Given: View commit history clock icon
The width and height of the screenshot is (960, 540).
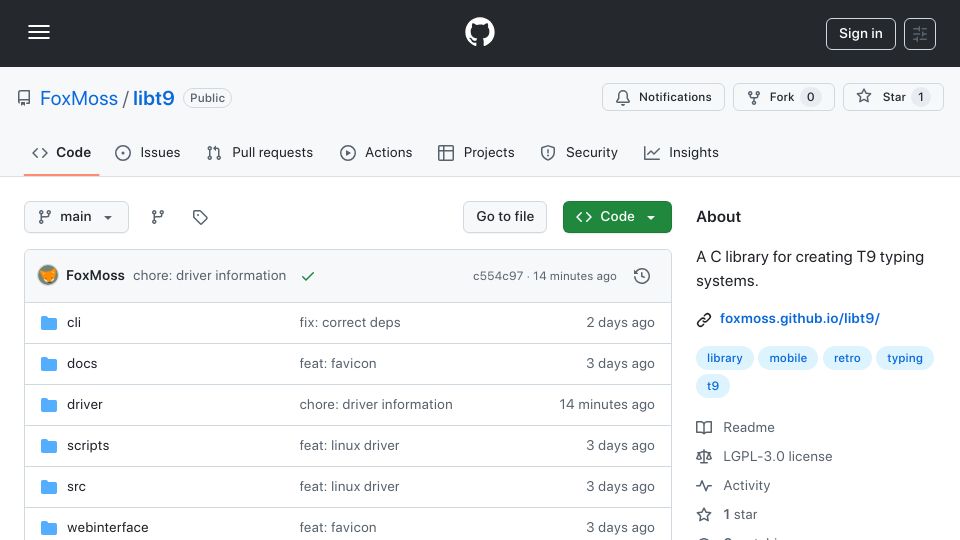Looking at the screenshot, I should [642, 276].
